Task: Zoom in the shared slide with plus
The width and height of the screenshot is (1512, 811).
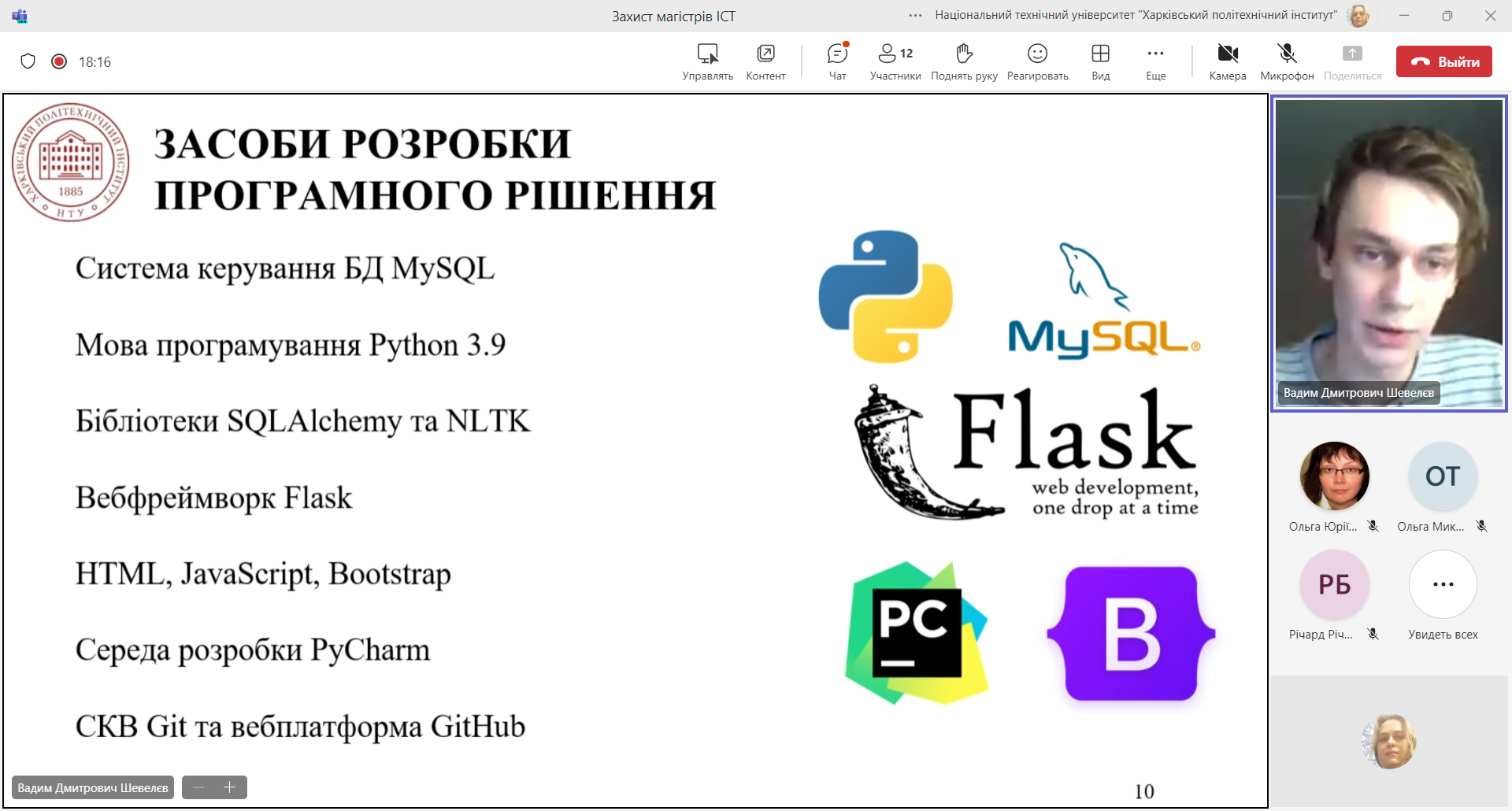Action: 230,787
